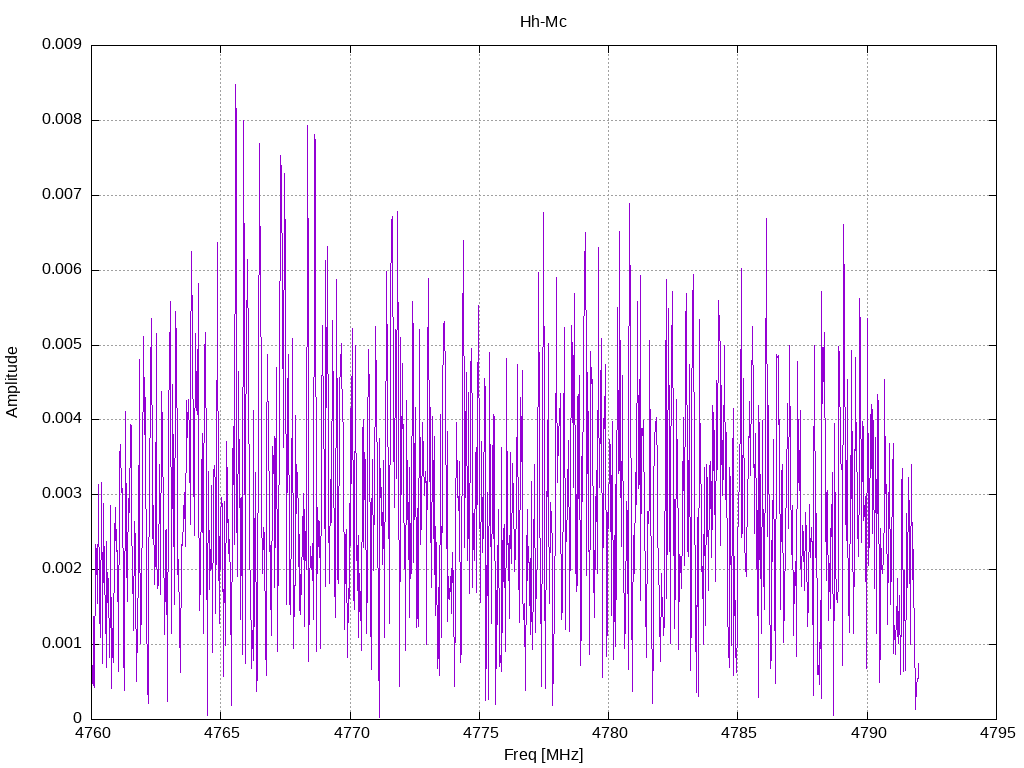
Task: Click the "Amplitude" y-axis label
Action: [x=12, y=382]
